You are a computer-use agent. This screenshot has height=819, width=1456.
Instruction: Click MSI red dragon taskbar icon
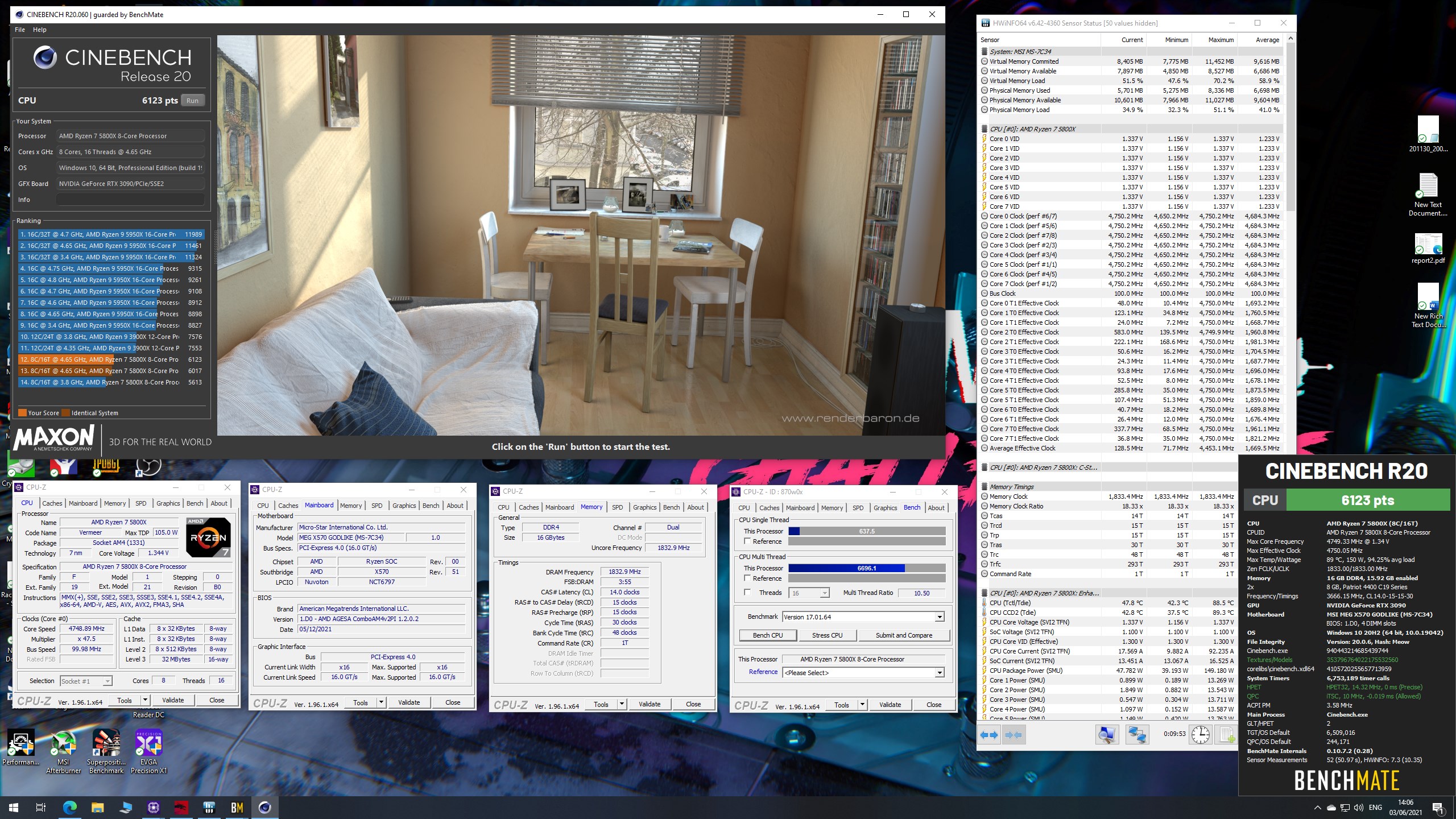pos(181,807)
